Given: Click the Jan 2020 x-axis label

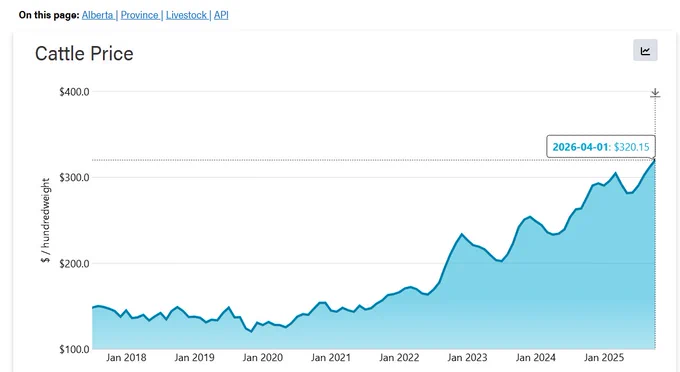Looking at the screenshot, I should tap(262, 358).
